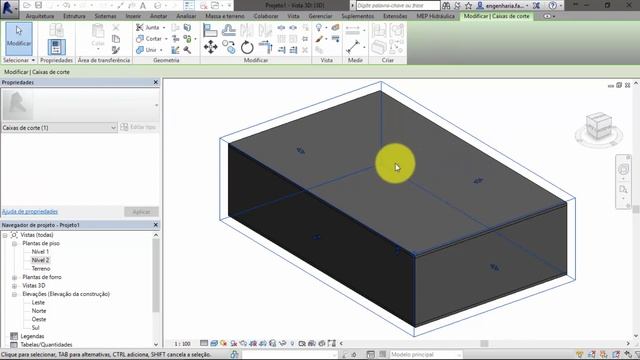640x360 pixels.
Task: Open the Massa e terreno ribbon tab
Action: [x=225, y=16]
